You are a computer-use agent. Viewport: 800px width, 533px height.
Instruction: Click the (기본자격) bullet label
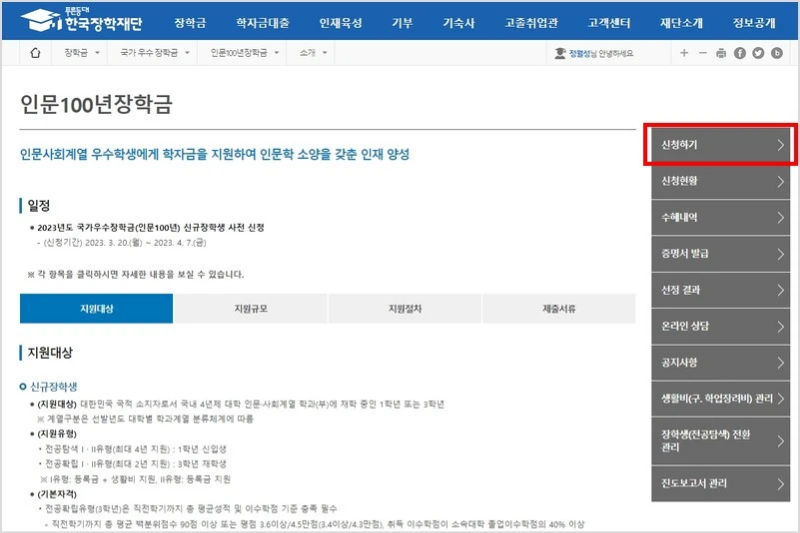(57, 494)
